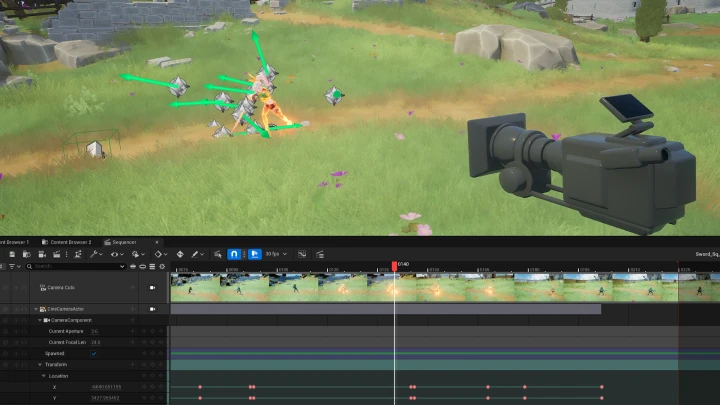
Task: Switch to the Content Browser 2 tab
Action: click(69, 242)
